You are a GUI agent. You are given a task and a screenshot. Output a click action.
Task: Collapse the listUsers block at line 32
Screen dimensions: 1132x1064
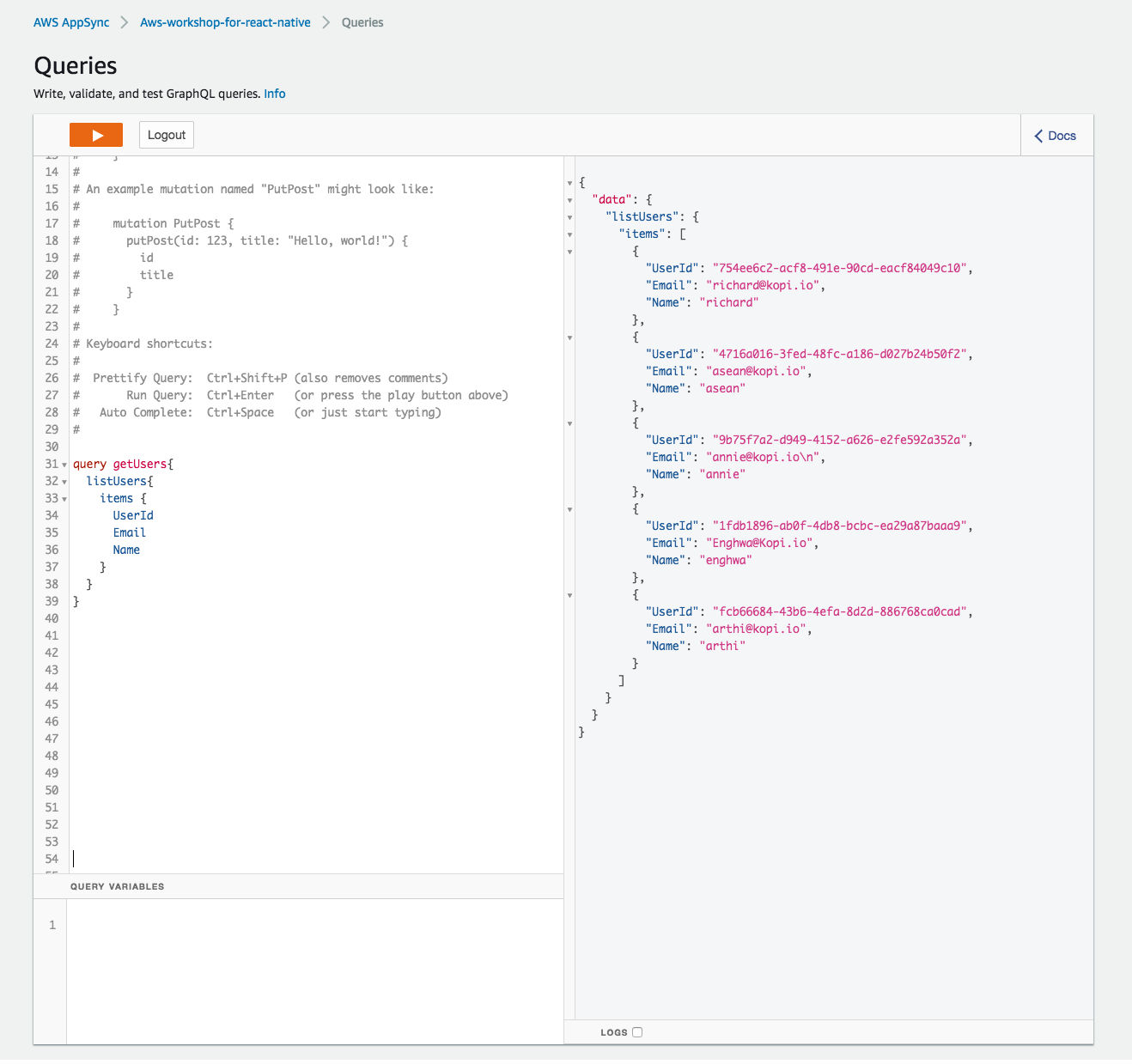(x=64, y=482)
